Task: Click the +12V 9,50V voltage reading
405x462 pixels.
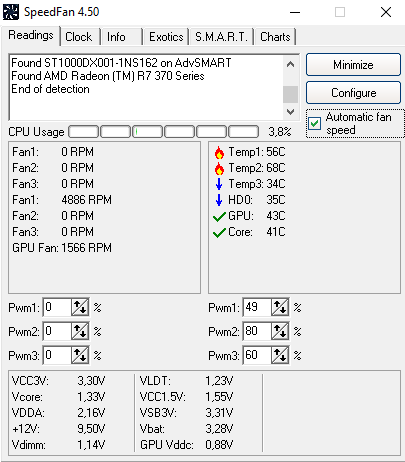Action: pyautogui.click(x=58, y=429)
